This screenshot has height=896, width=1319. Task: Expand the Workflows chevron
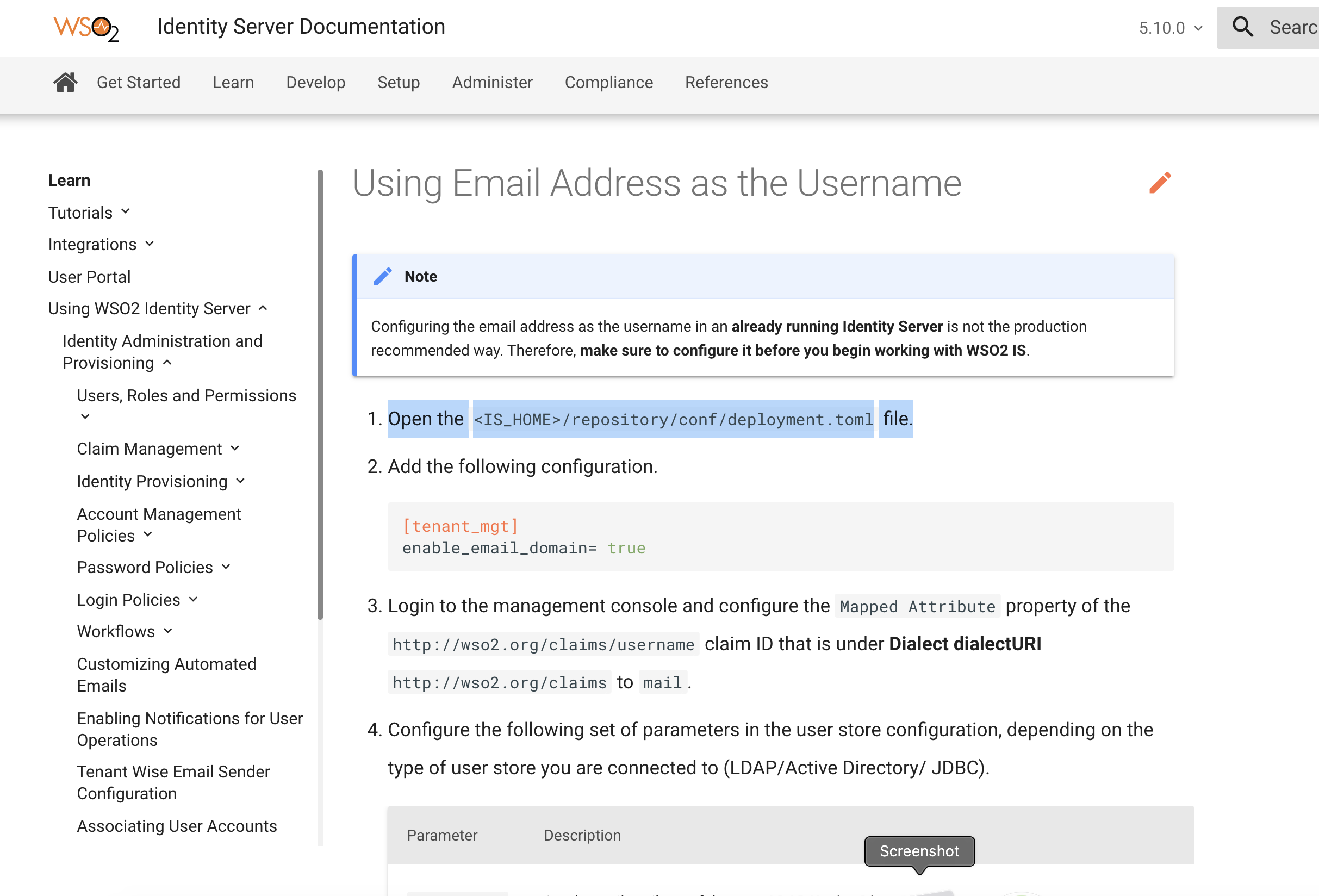(167, 631)
